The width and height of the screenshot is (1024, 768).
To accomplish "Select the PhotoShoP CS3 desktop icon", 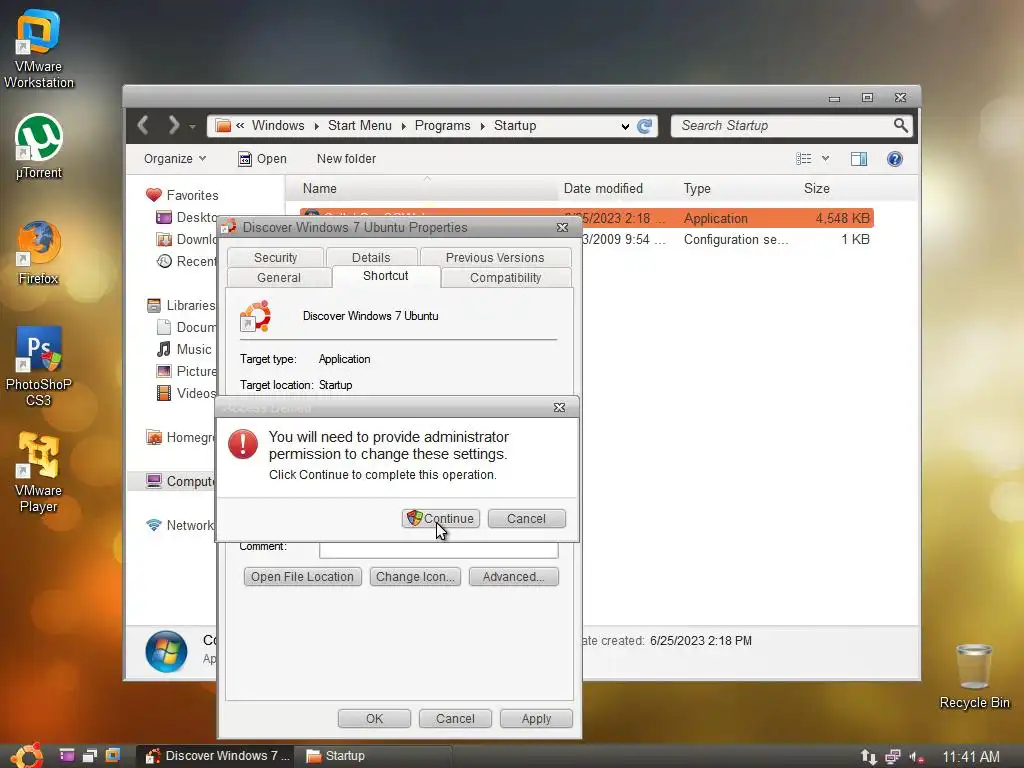I will 39,366.
